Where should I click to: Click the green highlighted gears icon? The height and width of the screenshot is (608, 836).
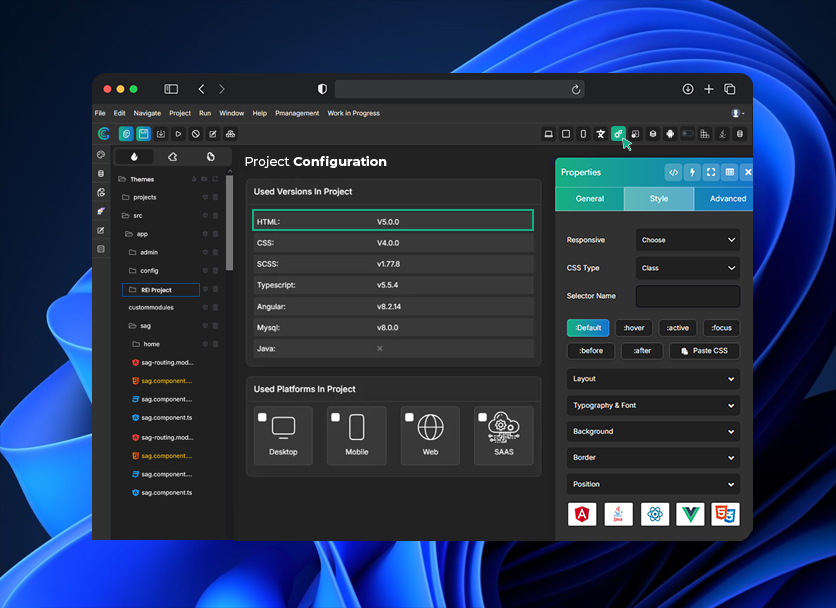(x=618, y=134)
